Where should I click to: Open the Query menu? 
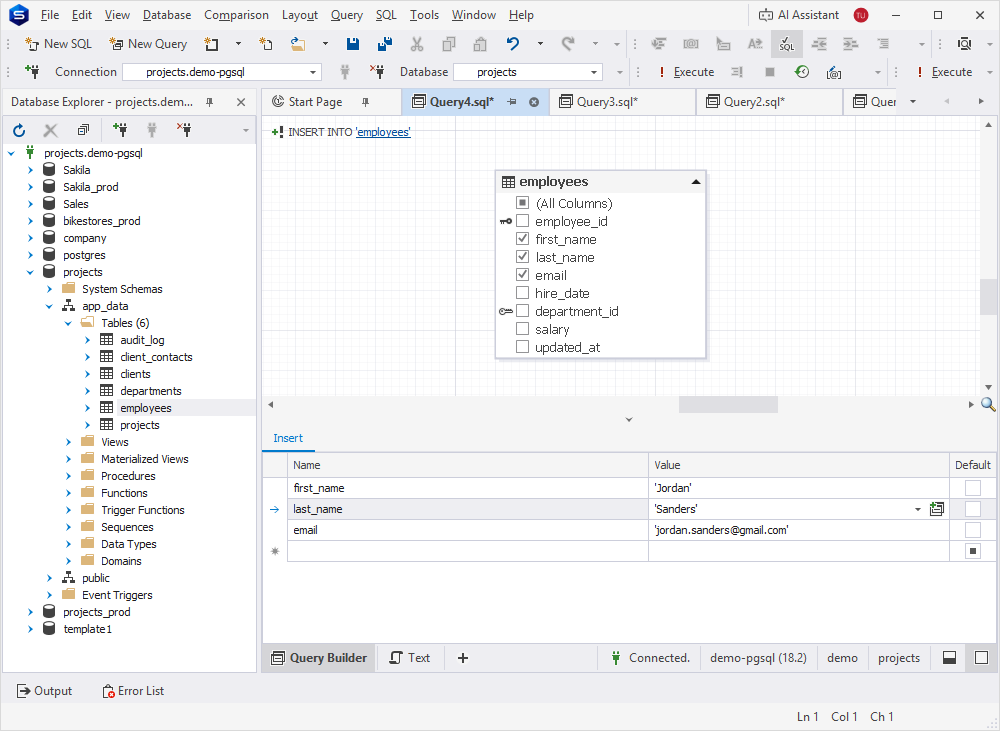346,15
